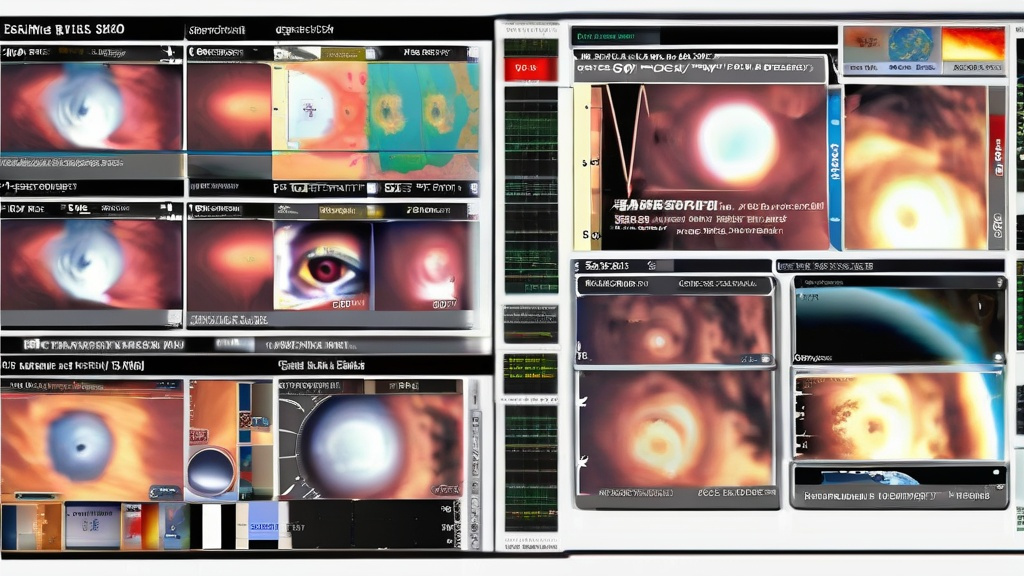Click the gray caption bar under Earth thumbnail
Image resolution: width=1024 pixels, height=576 pixels.
coord(898,495)
